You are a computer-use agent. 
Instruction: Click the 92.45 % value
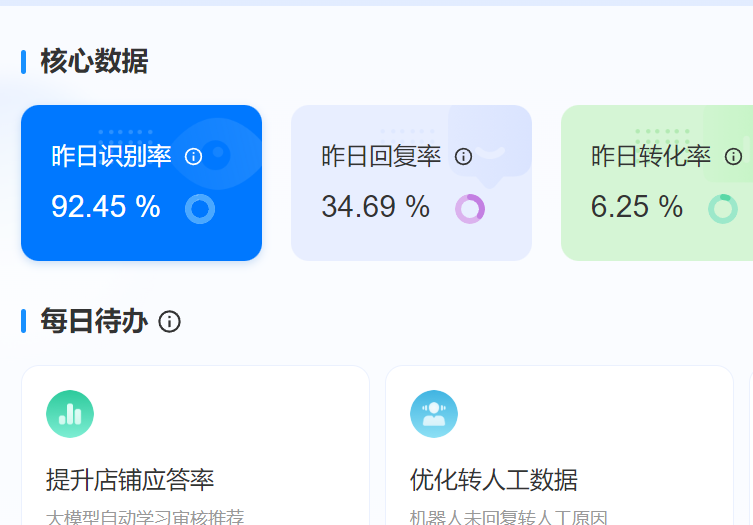[x=106, y=207]
